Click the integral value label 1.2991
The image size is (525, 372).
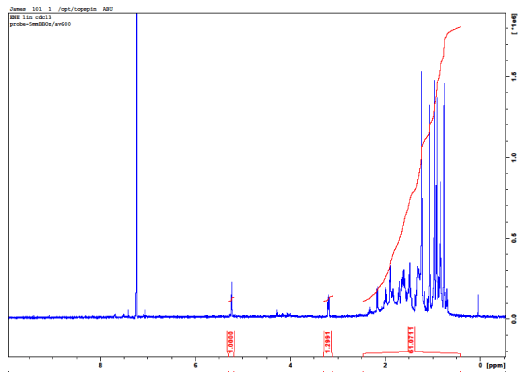[328, 341]
